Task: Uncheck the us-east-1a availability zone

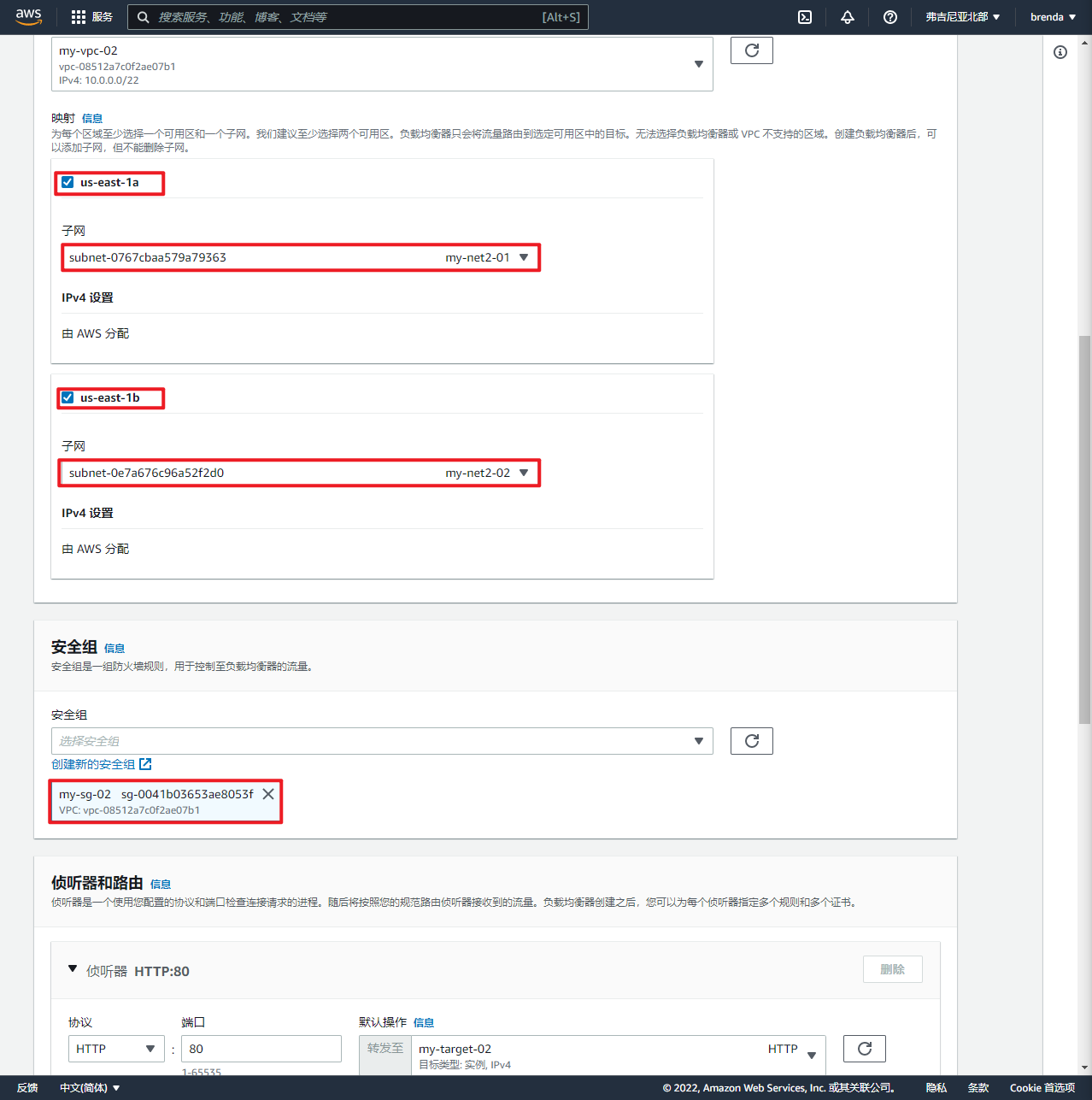Action: [x=68, y=182]
